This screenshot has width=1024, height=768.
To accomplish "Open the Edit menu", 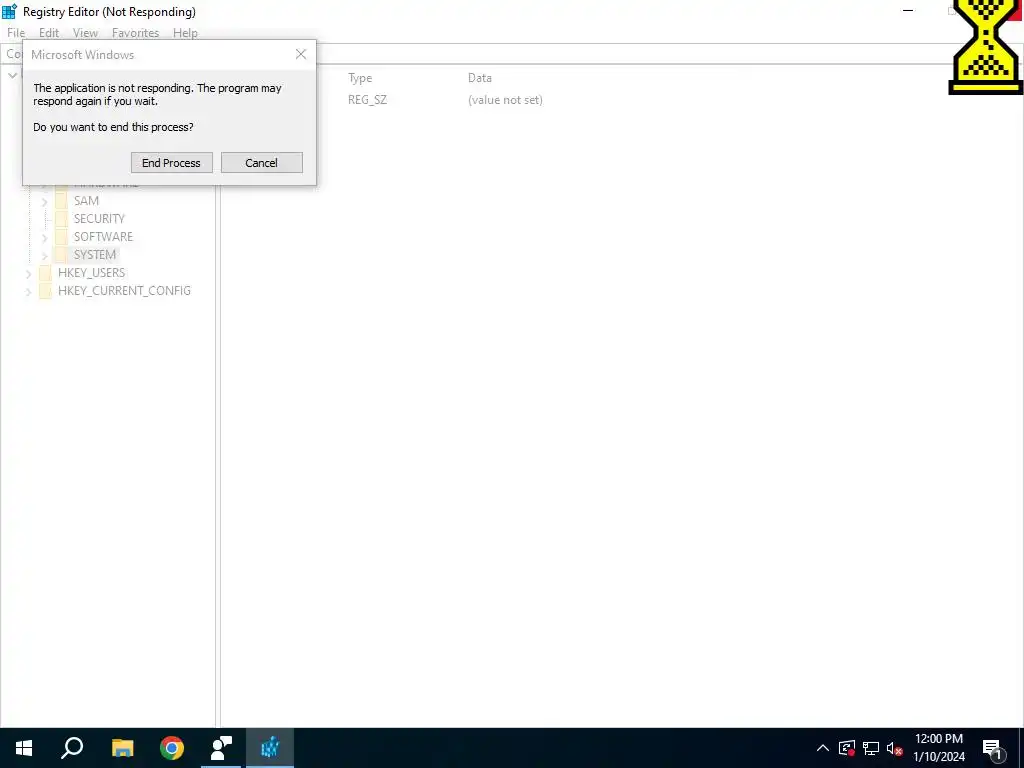I will (49, 33).
